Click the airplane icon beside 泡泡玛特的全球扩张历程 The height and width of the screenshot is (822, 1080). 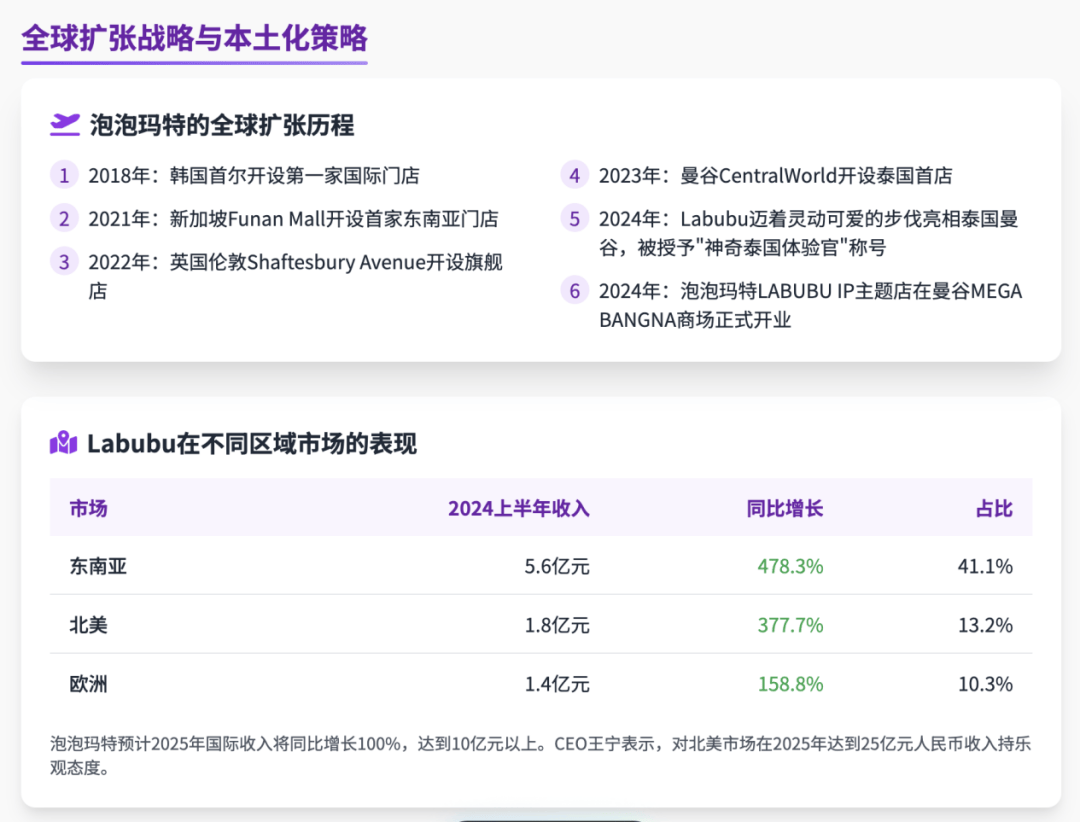pyautogui.click(x=65, y=124)
